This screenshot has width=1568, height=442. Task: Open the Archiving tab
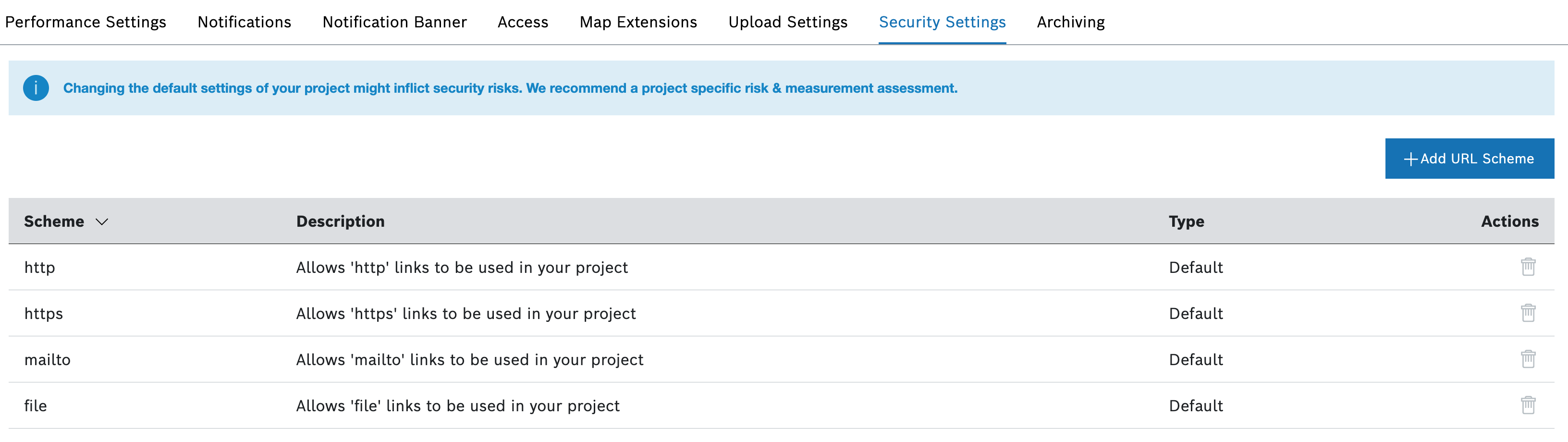[1071, 22]
